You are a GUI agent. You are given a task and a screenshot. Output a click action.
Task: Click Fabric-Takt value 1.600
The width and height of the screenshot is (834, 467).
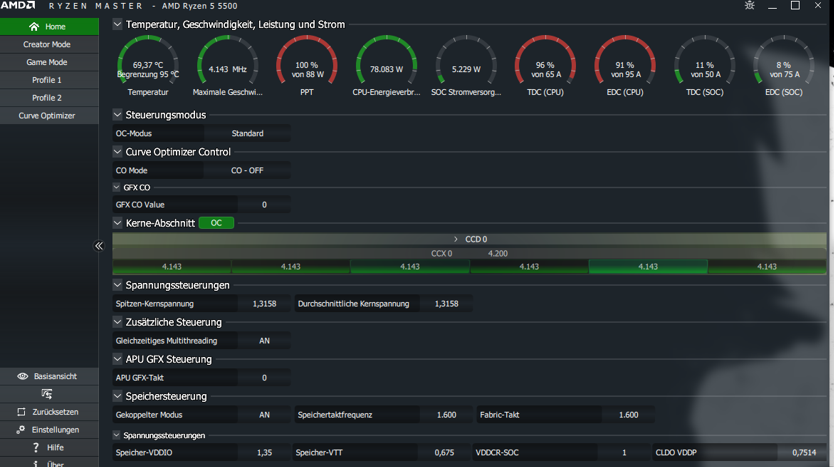click(x=628, y=415)
